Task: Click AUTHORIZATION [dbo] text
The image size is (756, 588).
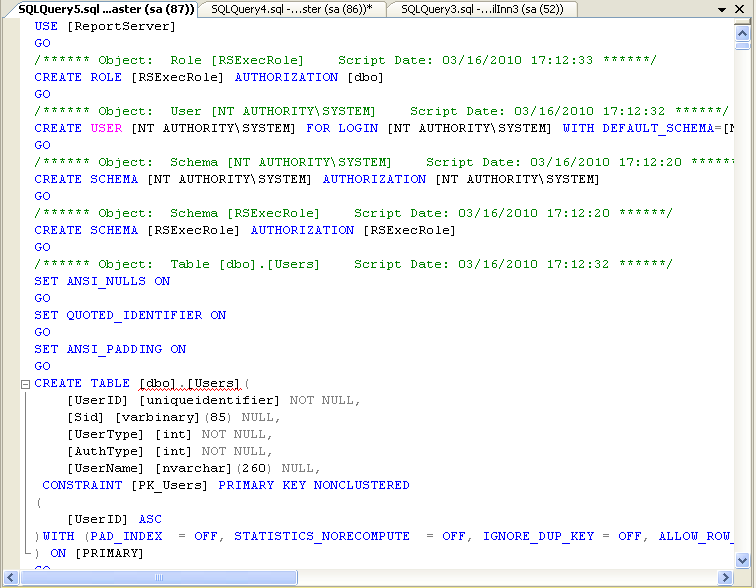Action: pos(309,77)
